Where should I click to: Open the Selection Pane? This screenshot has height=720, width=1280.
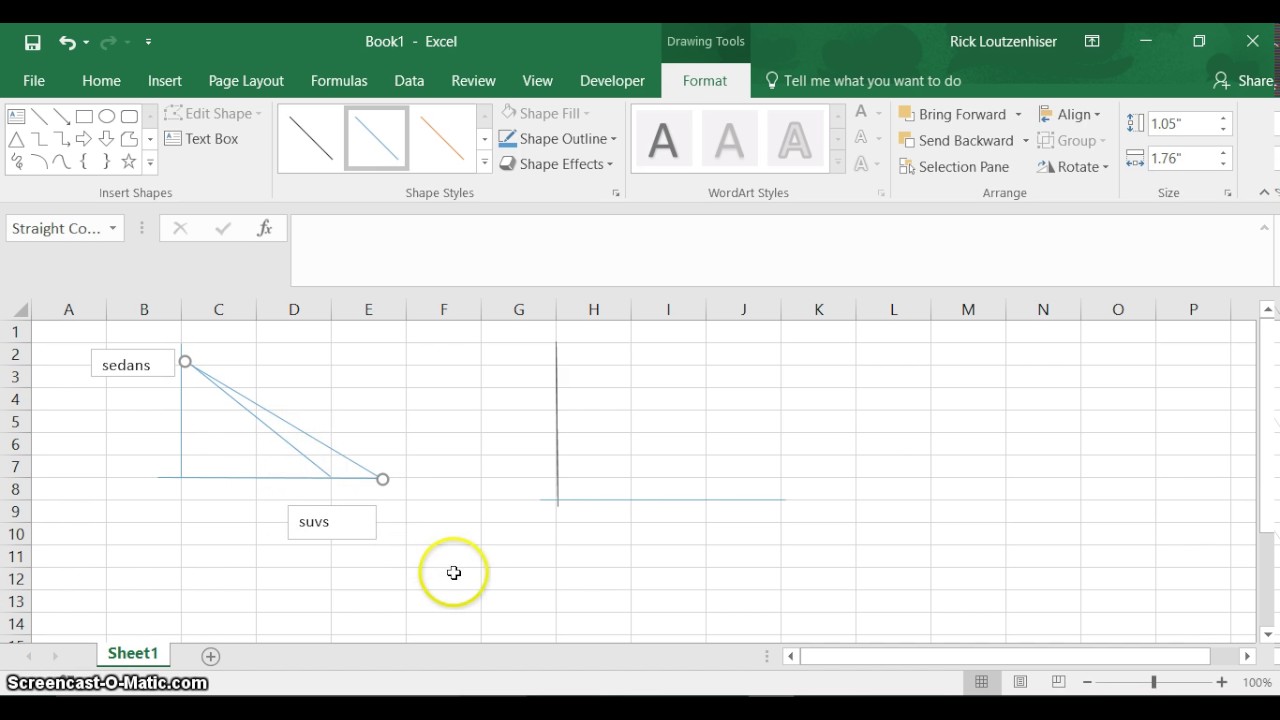coord(954,167)
